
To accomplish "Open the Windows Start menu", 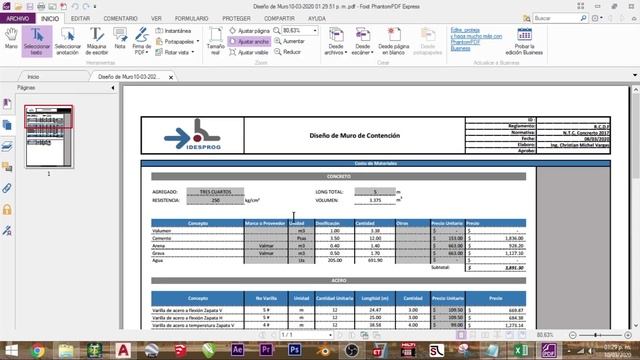I will (x=11, y=350).
